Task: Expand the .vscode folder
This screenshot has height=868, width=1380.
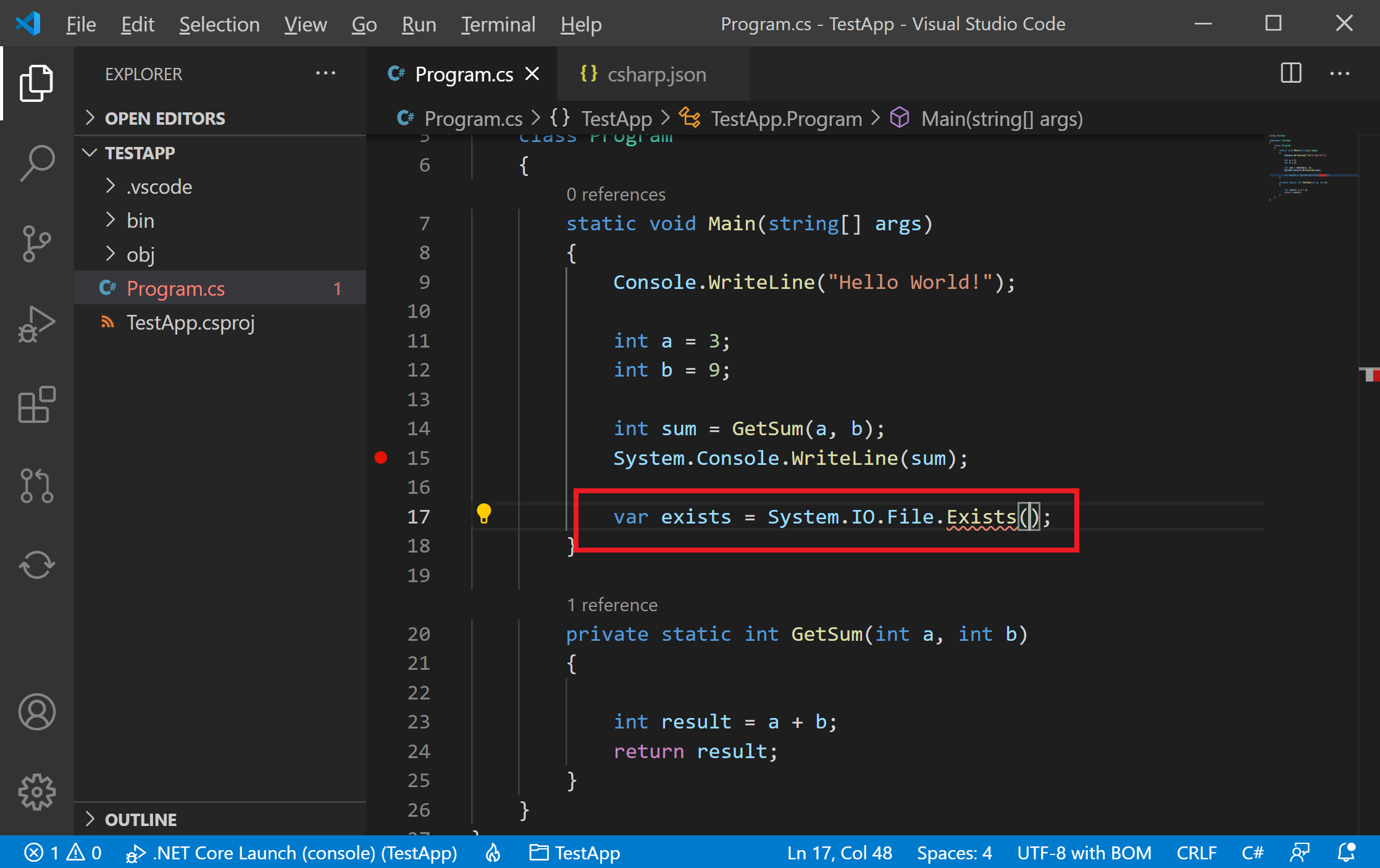Action: coord(159,186)
